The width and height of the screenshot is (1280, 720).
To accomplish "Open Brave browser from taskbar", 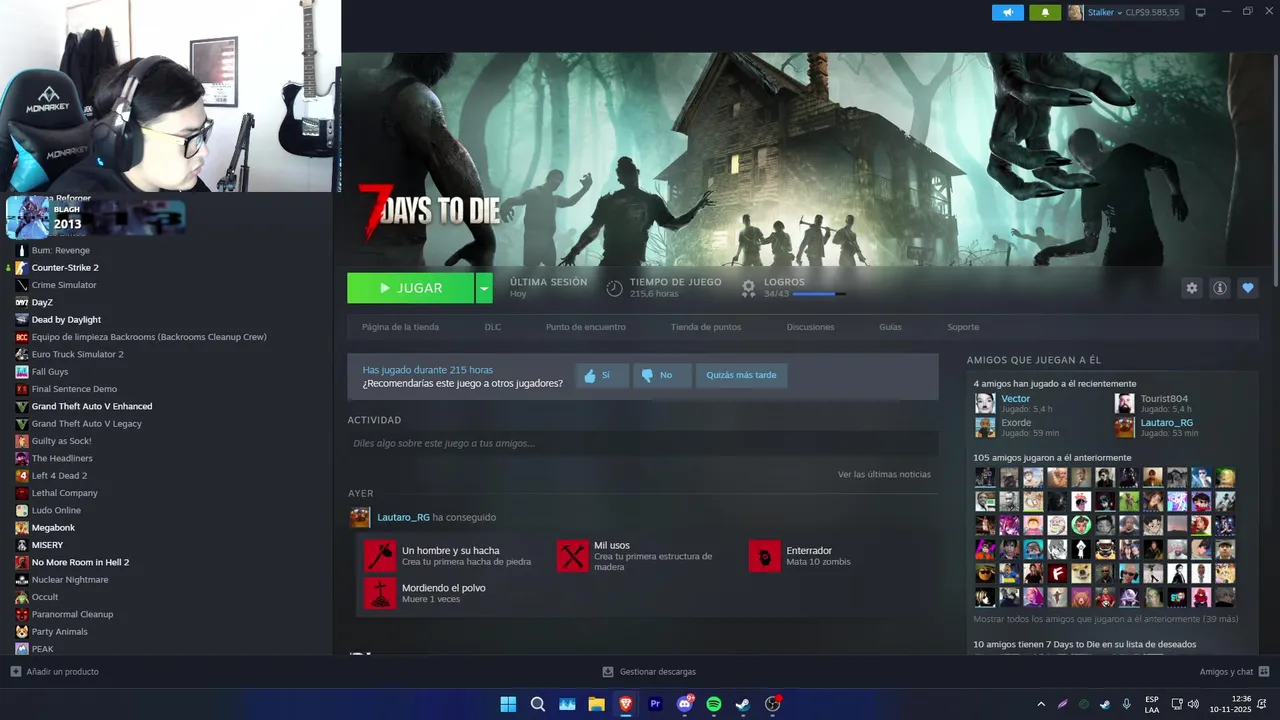I will coord(626,704).
